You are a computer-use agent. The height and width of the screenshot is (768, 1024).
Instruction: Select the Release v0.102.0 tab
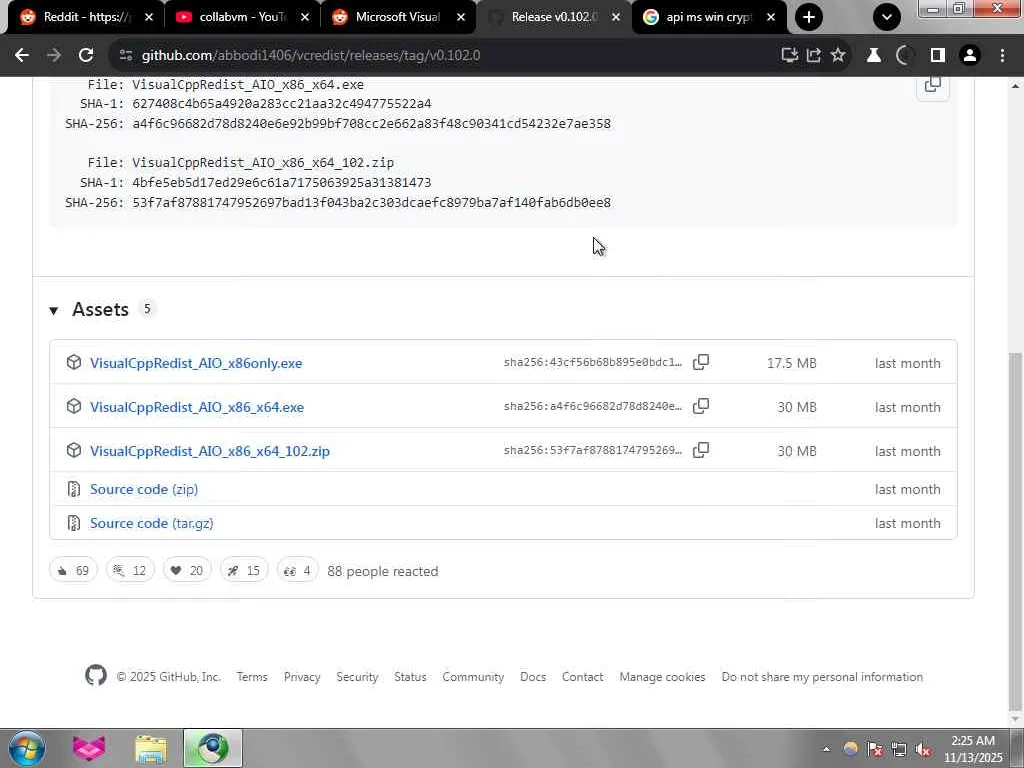pos(554,17)
